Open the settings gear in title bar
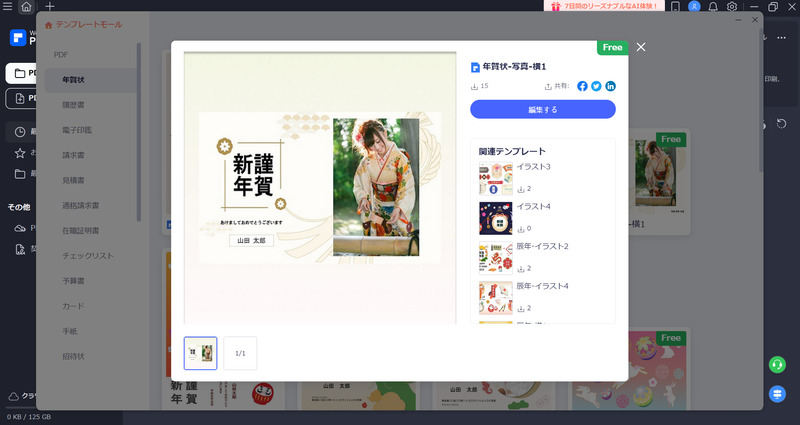Screen dimensions: 800x425 pyautogui.click(x=732, y=7)
